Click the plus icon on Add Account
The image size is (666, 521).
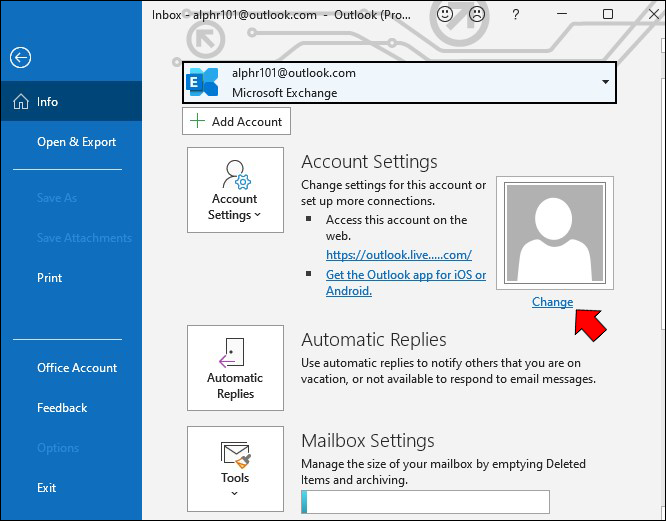point(197,121)
